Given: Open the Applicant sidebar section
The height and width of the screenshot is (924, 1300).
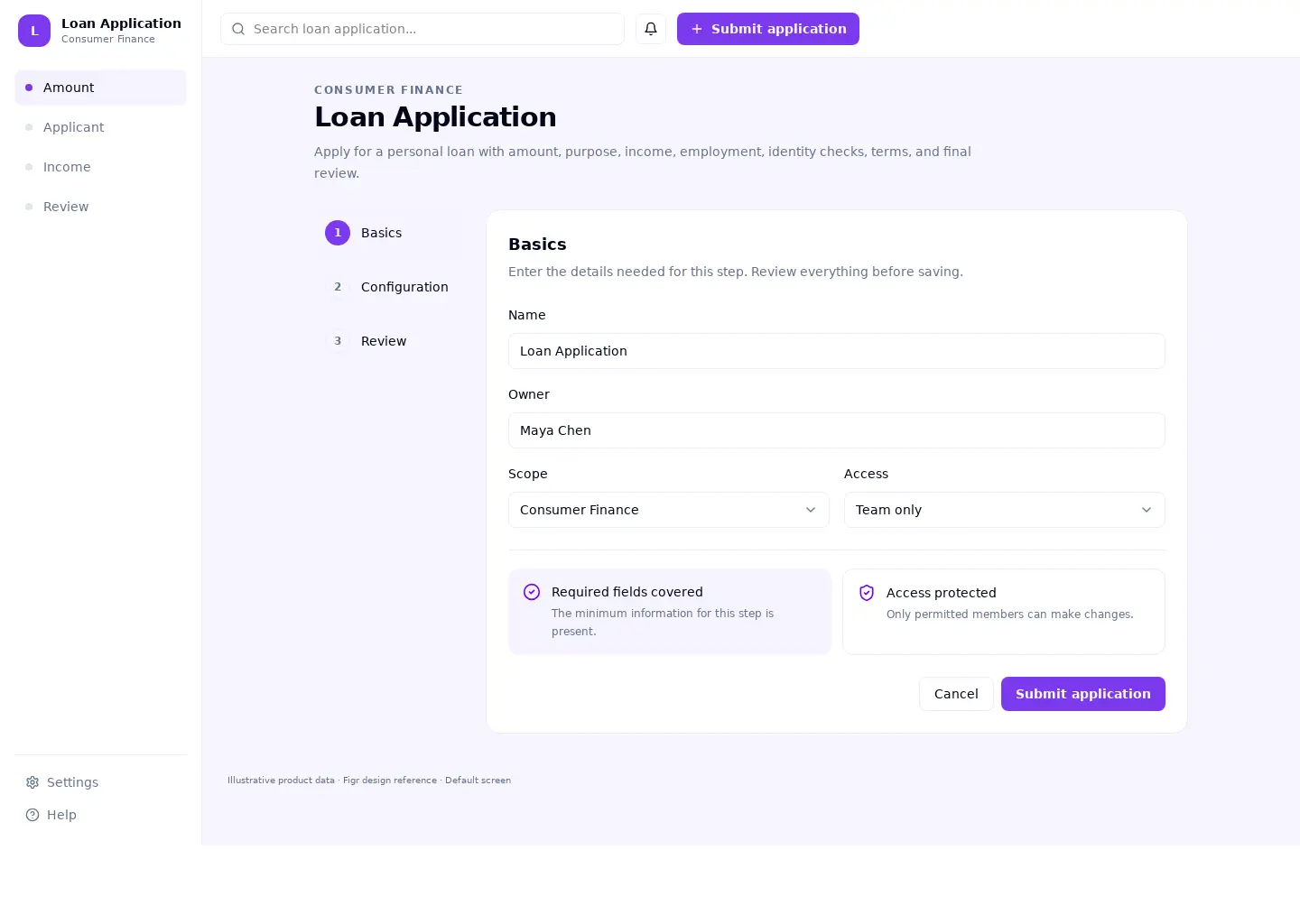Looking at the screenshot, I should click(x=101, y=127).
